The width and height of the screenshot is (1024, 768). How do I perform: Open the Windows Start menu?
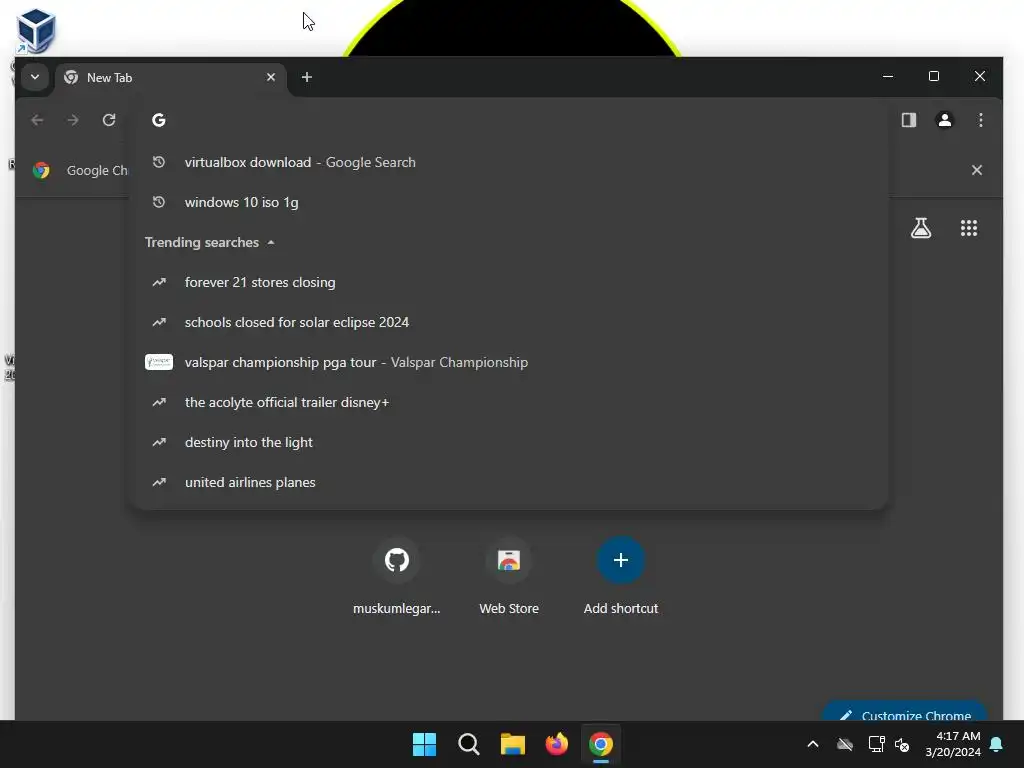424,744
